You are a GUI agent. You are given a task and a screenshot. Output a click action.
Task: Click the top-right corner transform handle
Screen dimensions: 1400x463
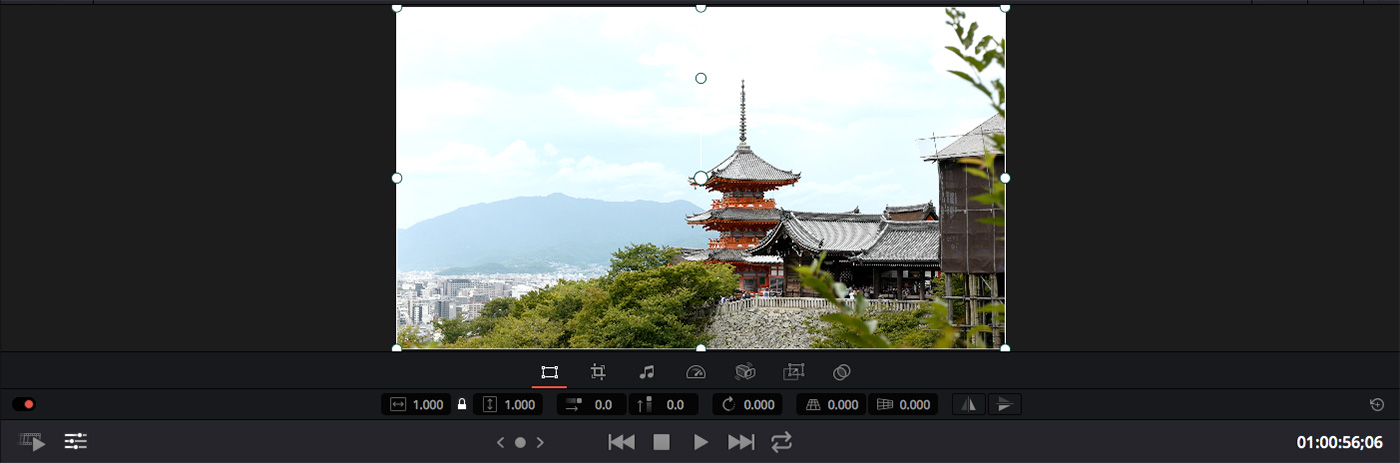tap(1005, 7)
